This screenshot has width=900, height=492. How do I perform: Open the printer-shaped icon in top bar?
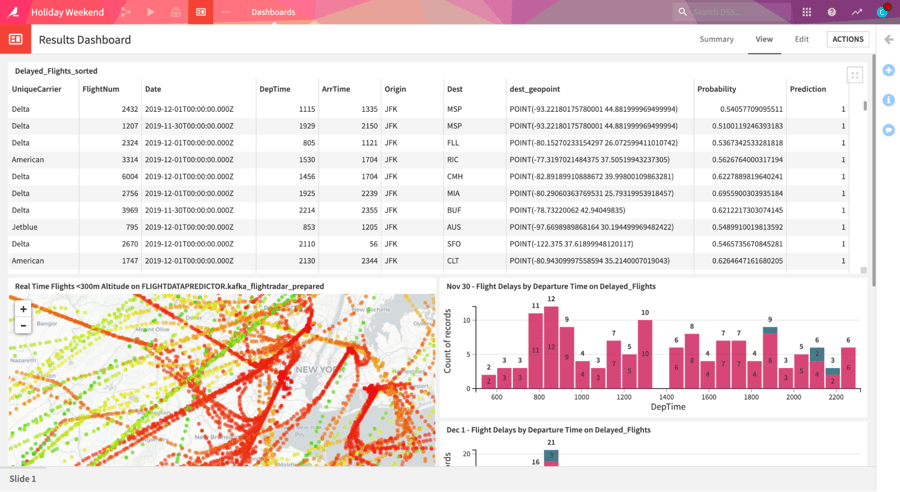pos(176,11)
